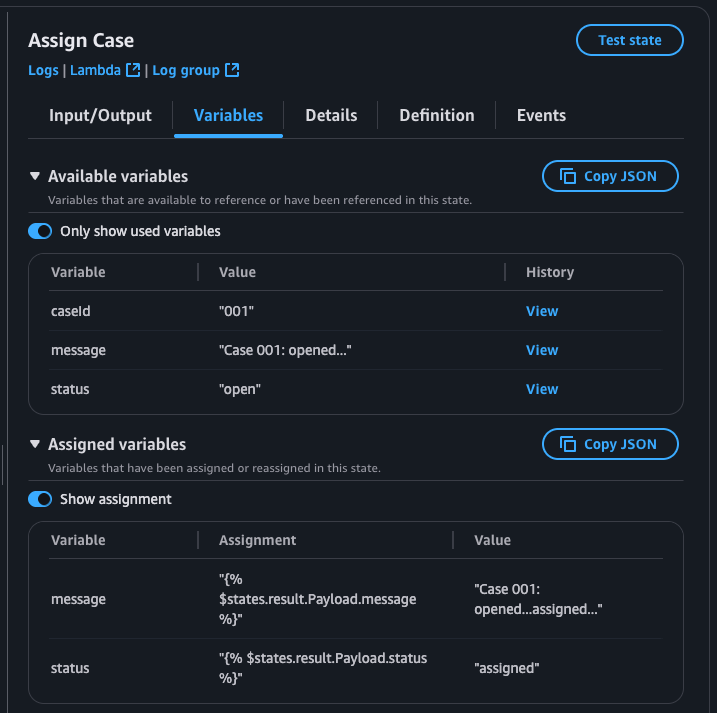The height and width of the screenshot is (713, 717).
Task: Click the status assignment expression
Action: [x=323, y=668]
